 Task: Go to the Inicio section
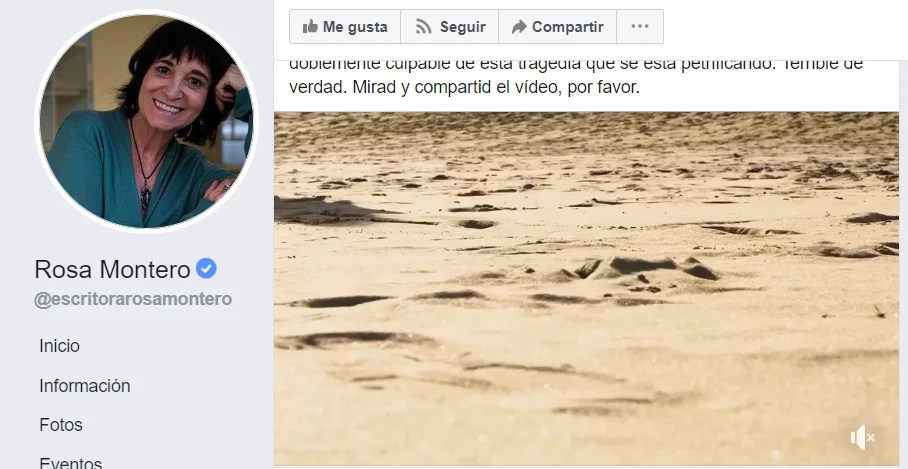click(60, 346)
